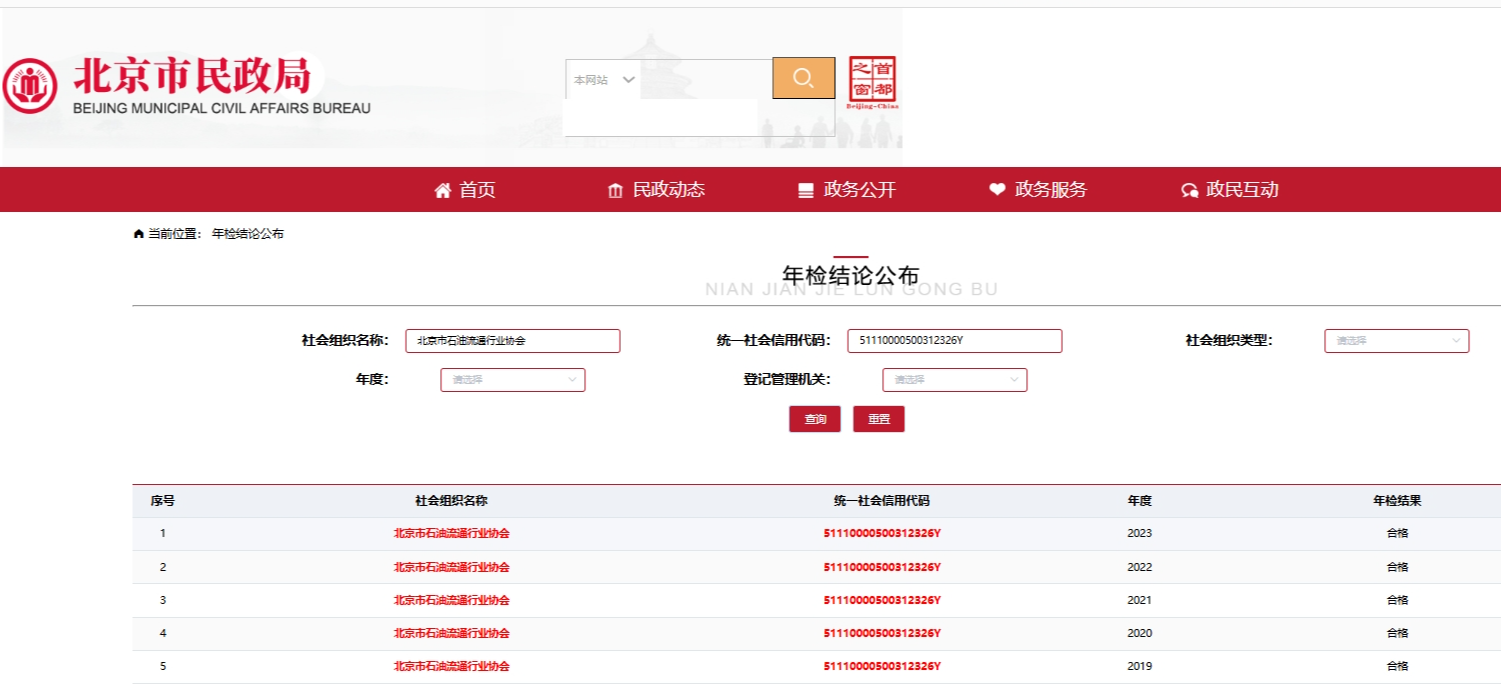Click the breadcrumb home icon near 当前位置

(x=139, y=234)
